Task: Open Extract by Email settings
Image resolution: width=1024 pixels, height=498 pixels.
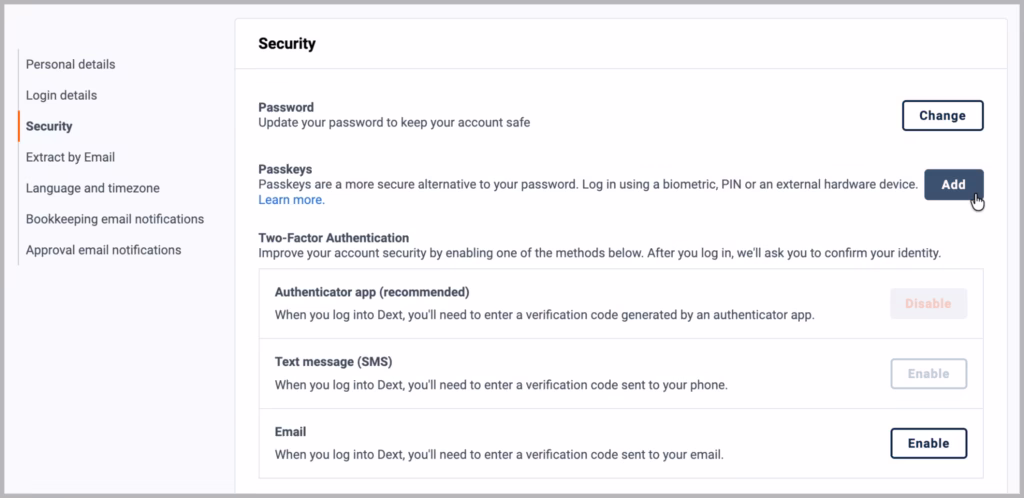Action: 71,157
